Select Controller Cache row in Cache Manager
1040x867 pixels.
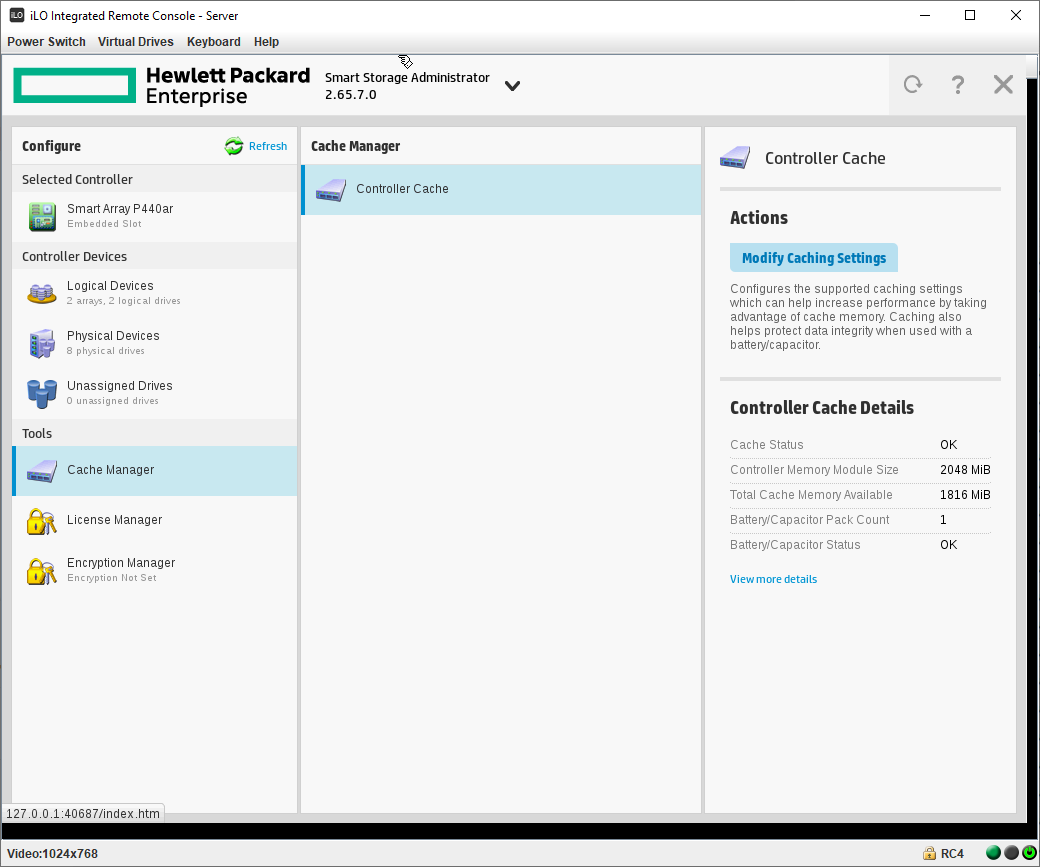[501, 190]
